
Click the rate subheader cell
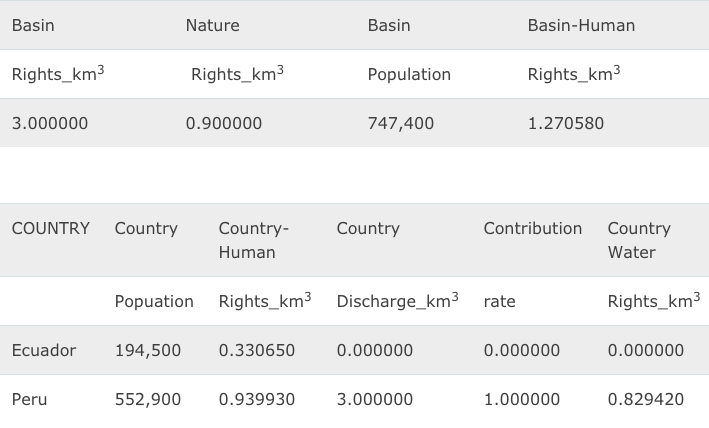(499, 301)
